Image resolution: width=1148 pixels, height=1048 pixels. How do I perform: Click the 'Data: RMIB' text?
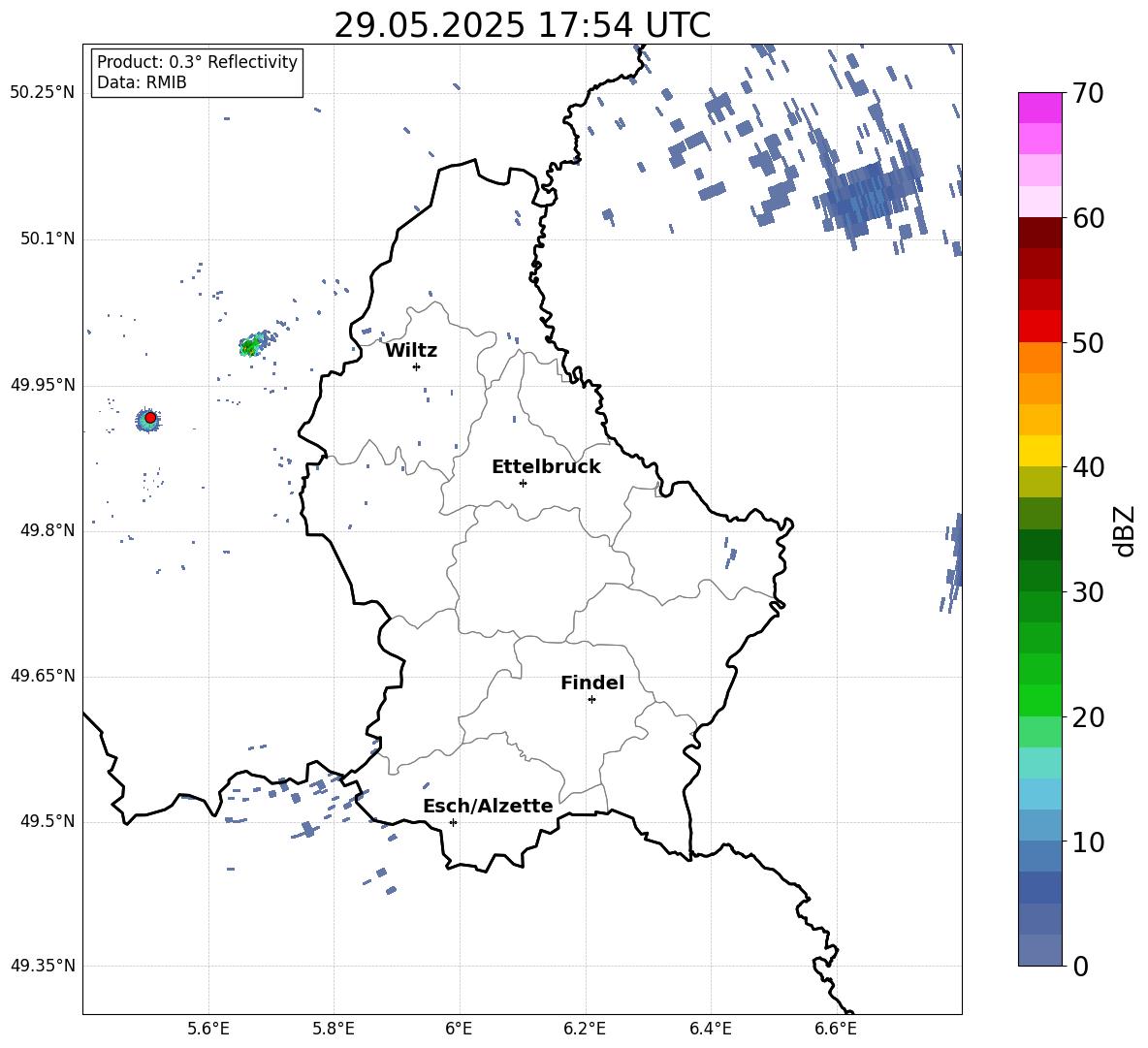point(142,82)
